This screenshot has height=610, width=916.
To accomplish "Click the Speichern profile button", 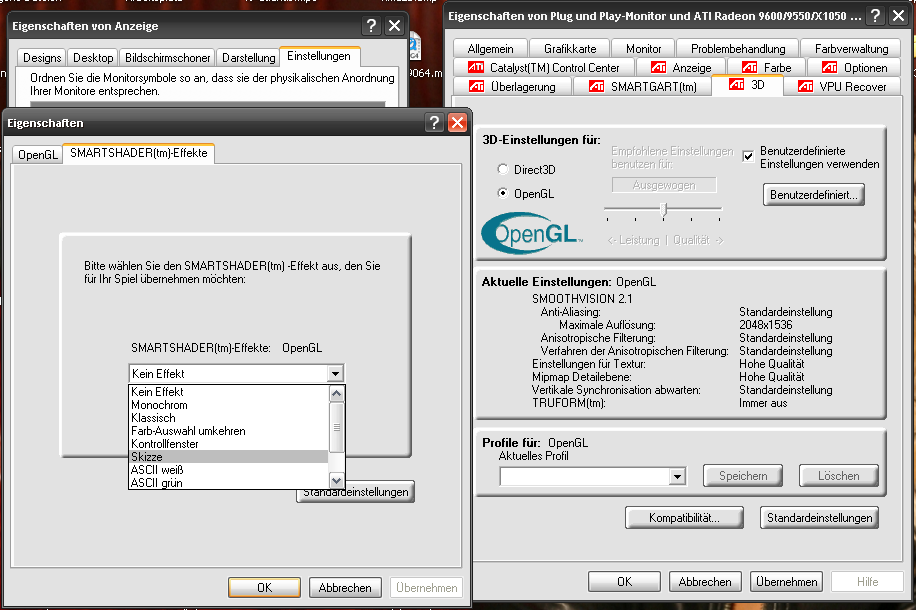I will 743,476.
